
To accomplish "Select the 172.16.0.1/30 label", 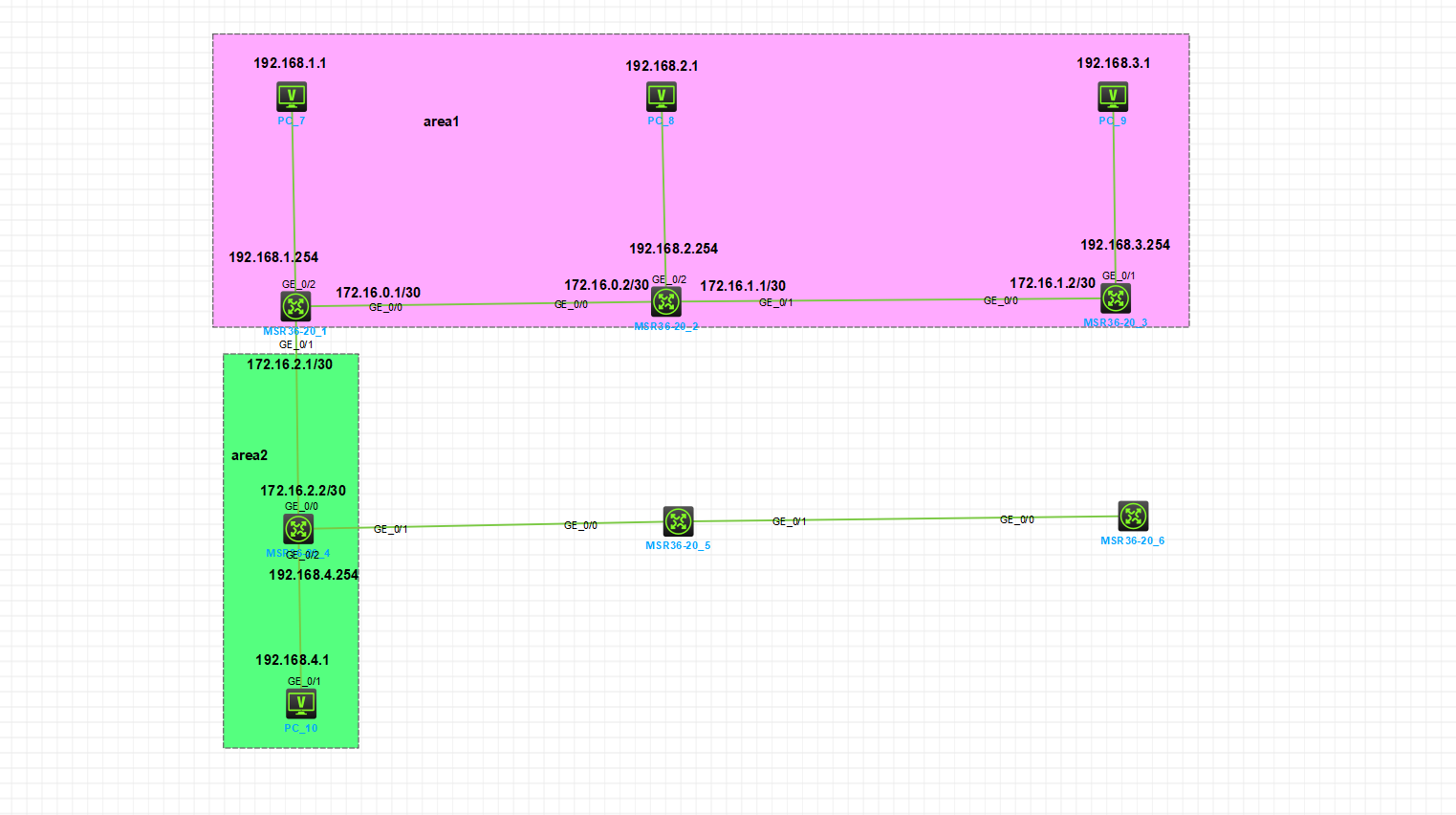I will [x=378, y=293].
